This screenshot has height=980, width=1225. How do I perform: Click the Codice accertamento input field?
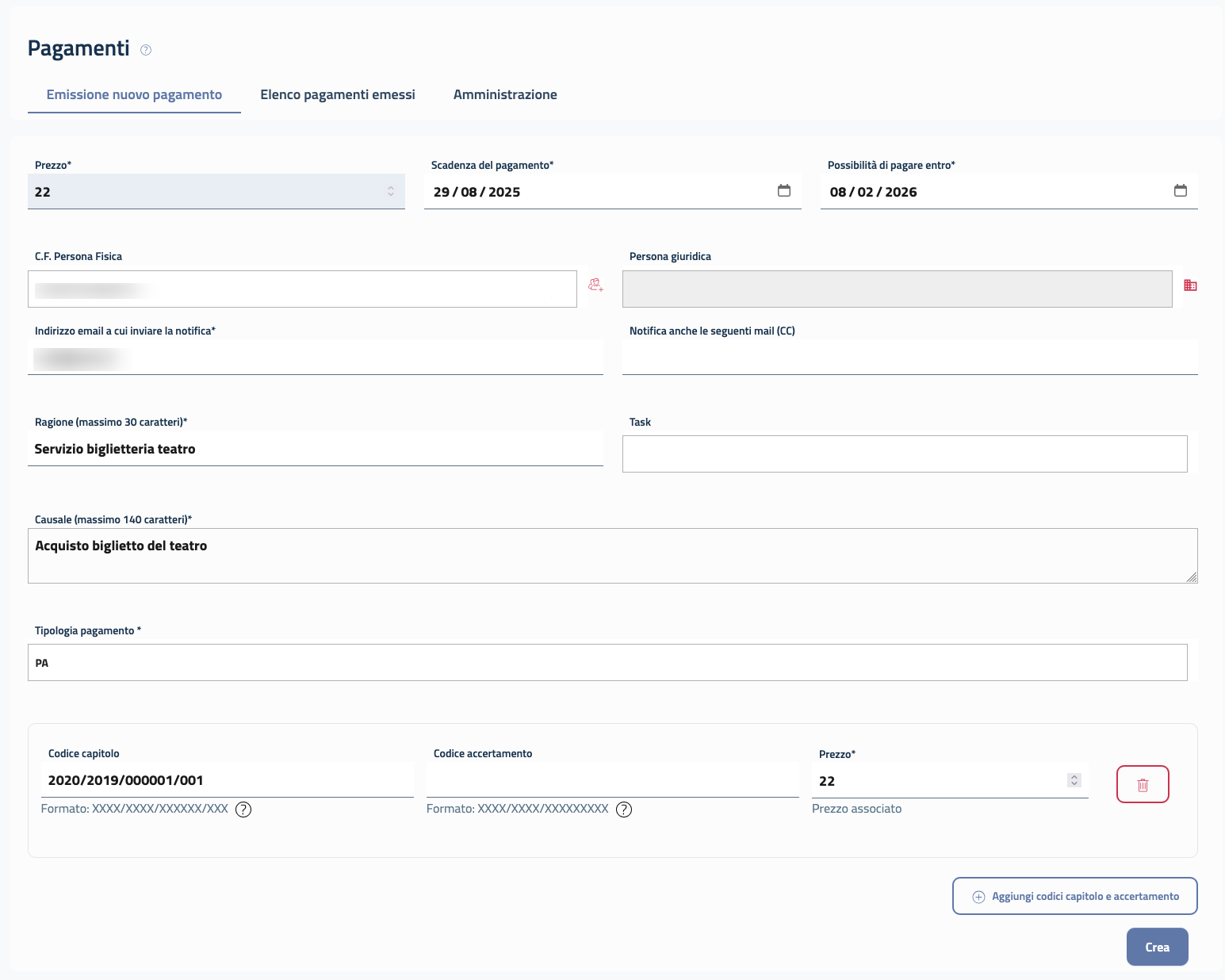(612, 780)
